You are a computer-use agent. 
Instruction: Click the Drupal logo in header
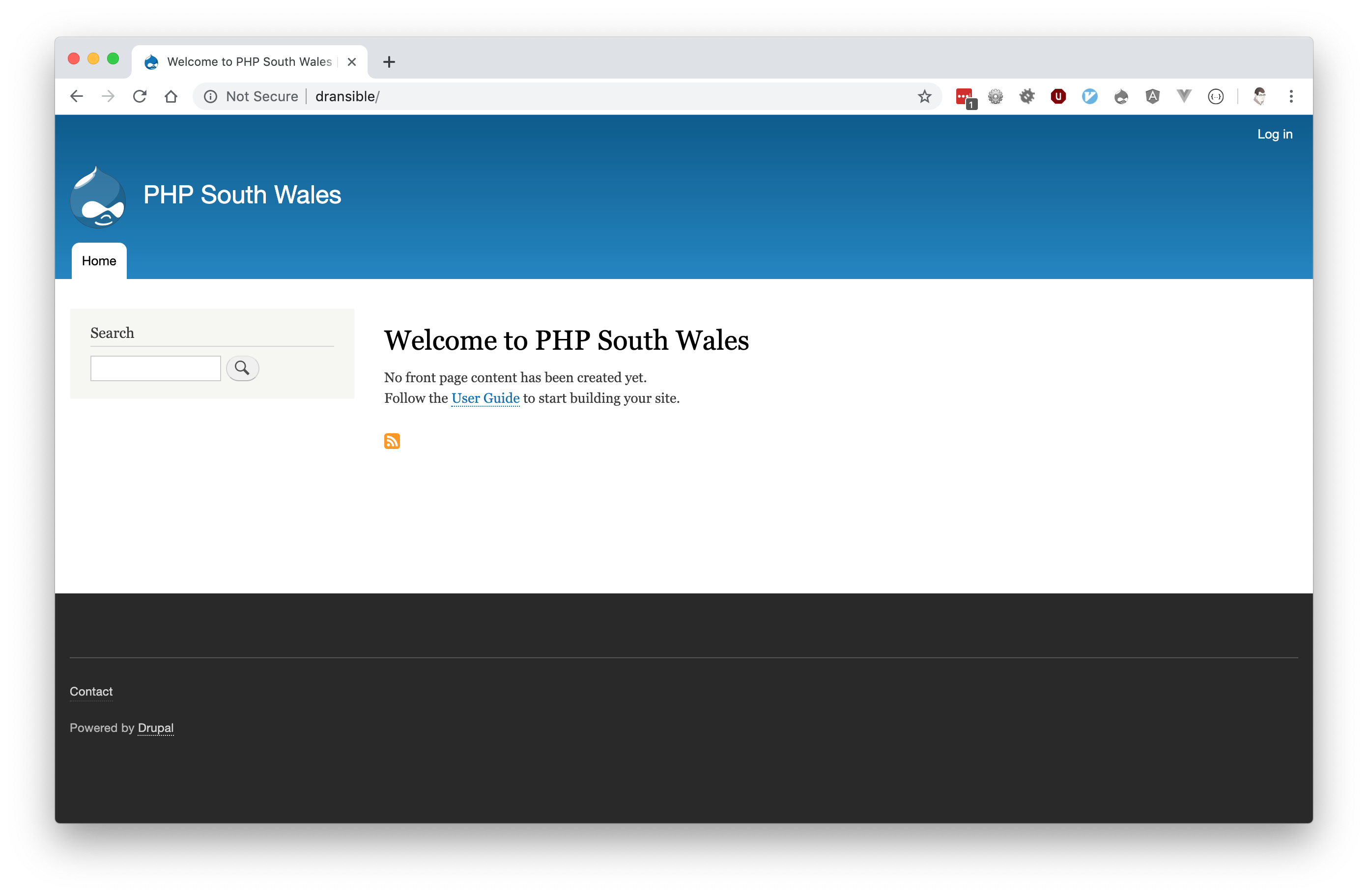coord(98,196)
